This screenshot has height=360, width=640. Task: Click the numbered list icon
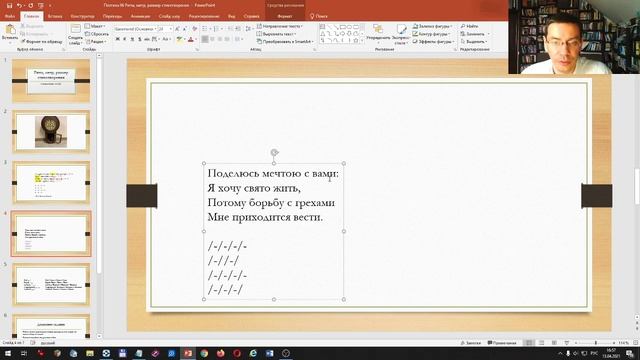point(217,29)
